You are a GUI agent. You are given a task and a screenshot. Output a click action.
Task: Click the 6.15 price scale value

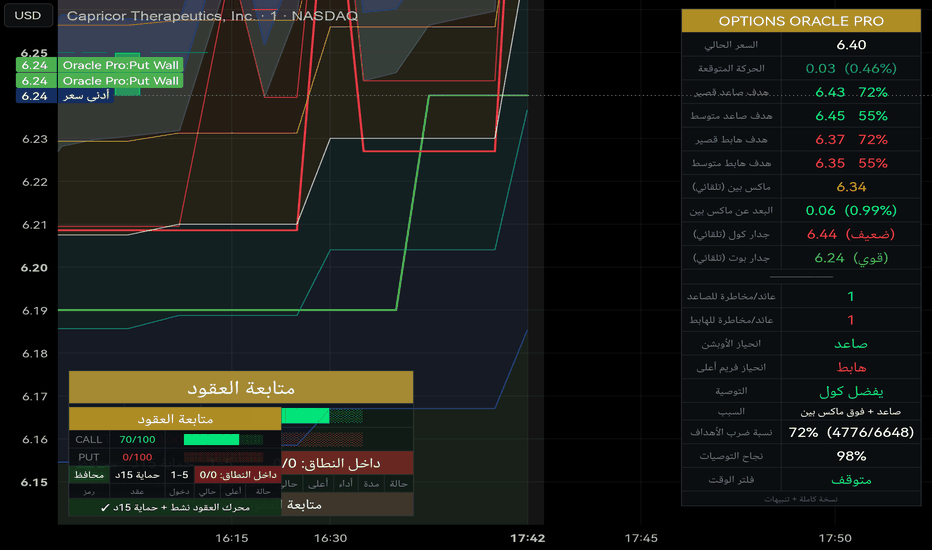click(x=34, y=482)
